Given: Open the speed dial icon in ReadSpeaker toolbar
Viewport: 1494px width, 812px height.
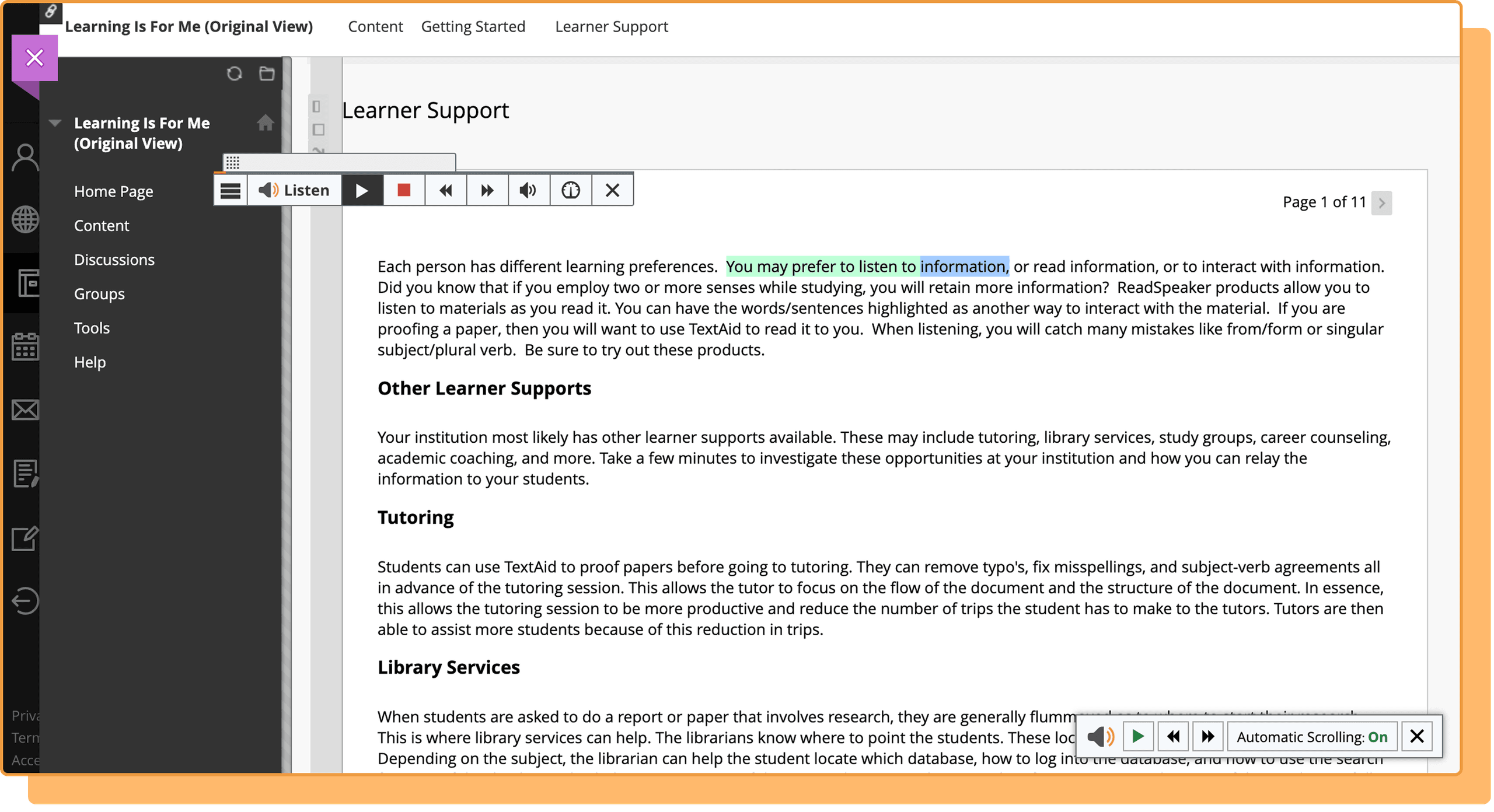Looking at the screenshot, I should pos(571,190).
